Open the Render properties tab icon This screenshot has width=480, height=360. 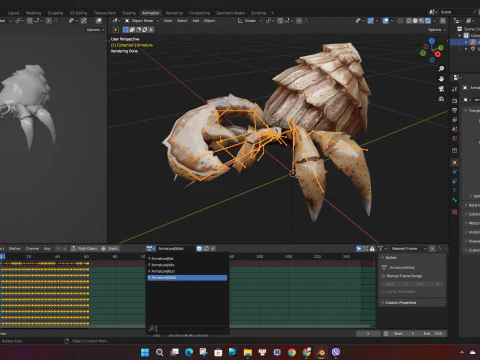point(455,101)
